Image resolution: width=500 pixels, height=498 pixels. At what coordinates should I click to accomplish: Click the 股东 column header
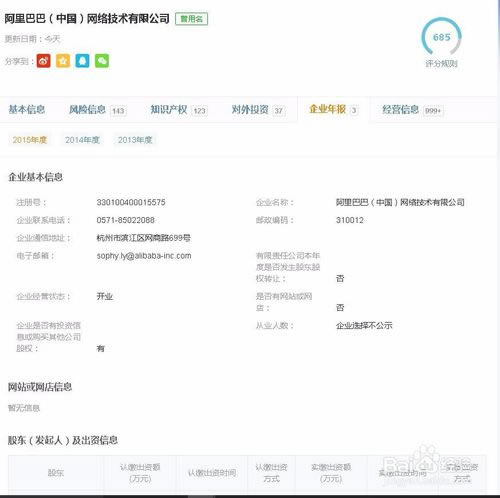[56, 473]
